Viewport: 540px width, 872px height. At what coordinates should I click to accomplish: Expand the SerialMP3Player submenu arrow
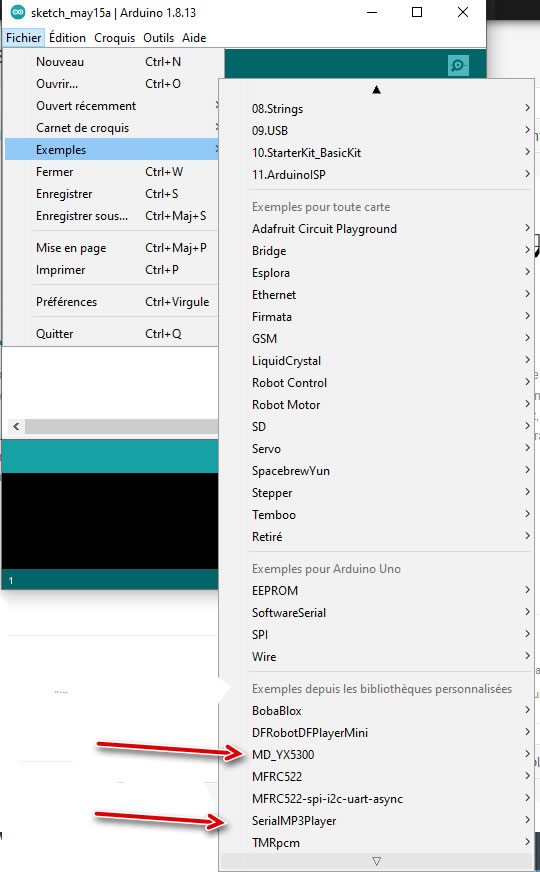coord(527,820)
